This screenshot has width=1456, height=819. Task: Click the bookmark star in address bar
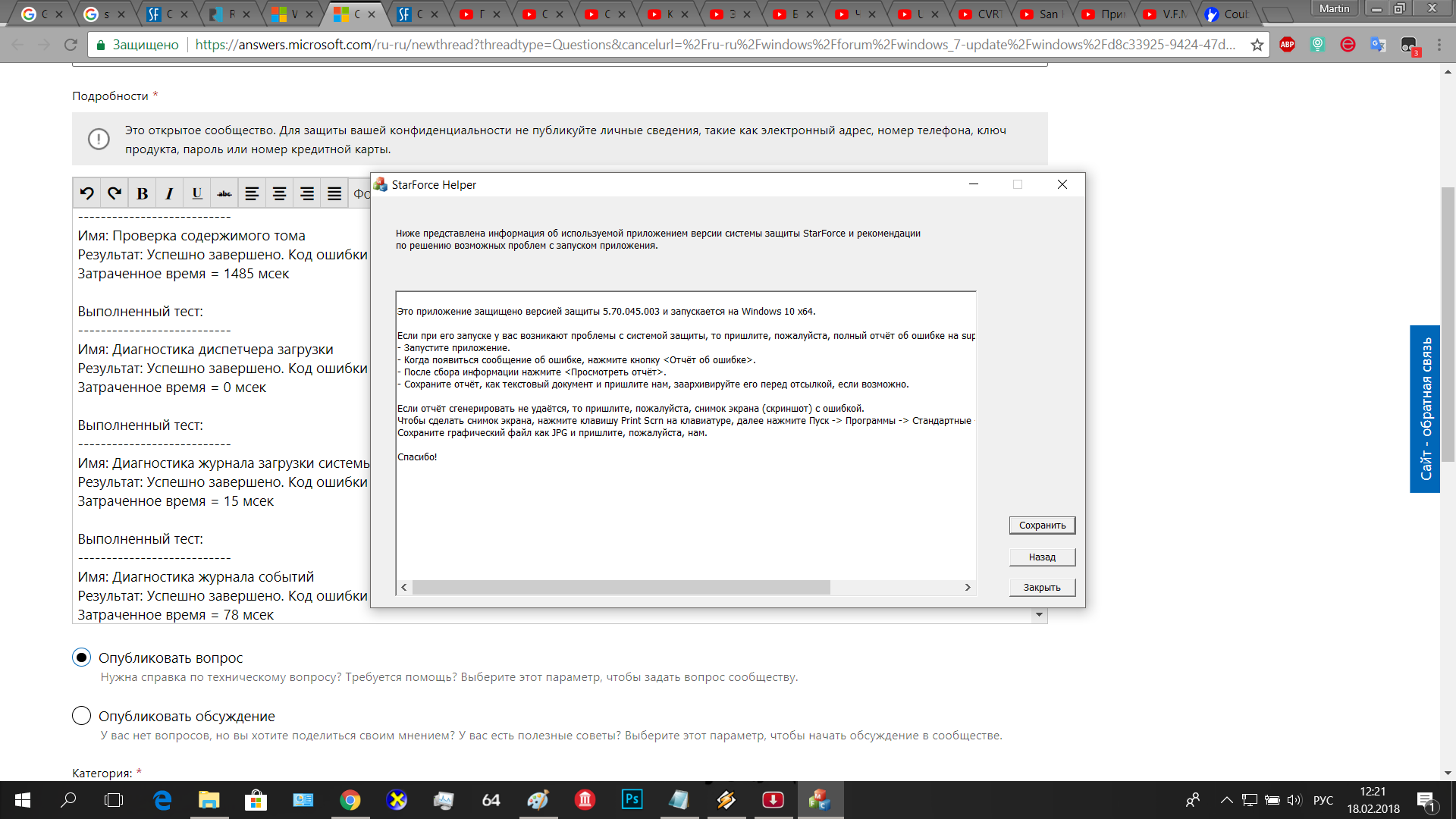(1257, 45)
